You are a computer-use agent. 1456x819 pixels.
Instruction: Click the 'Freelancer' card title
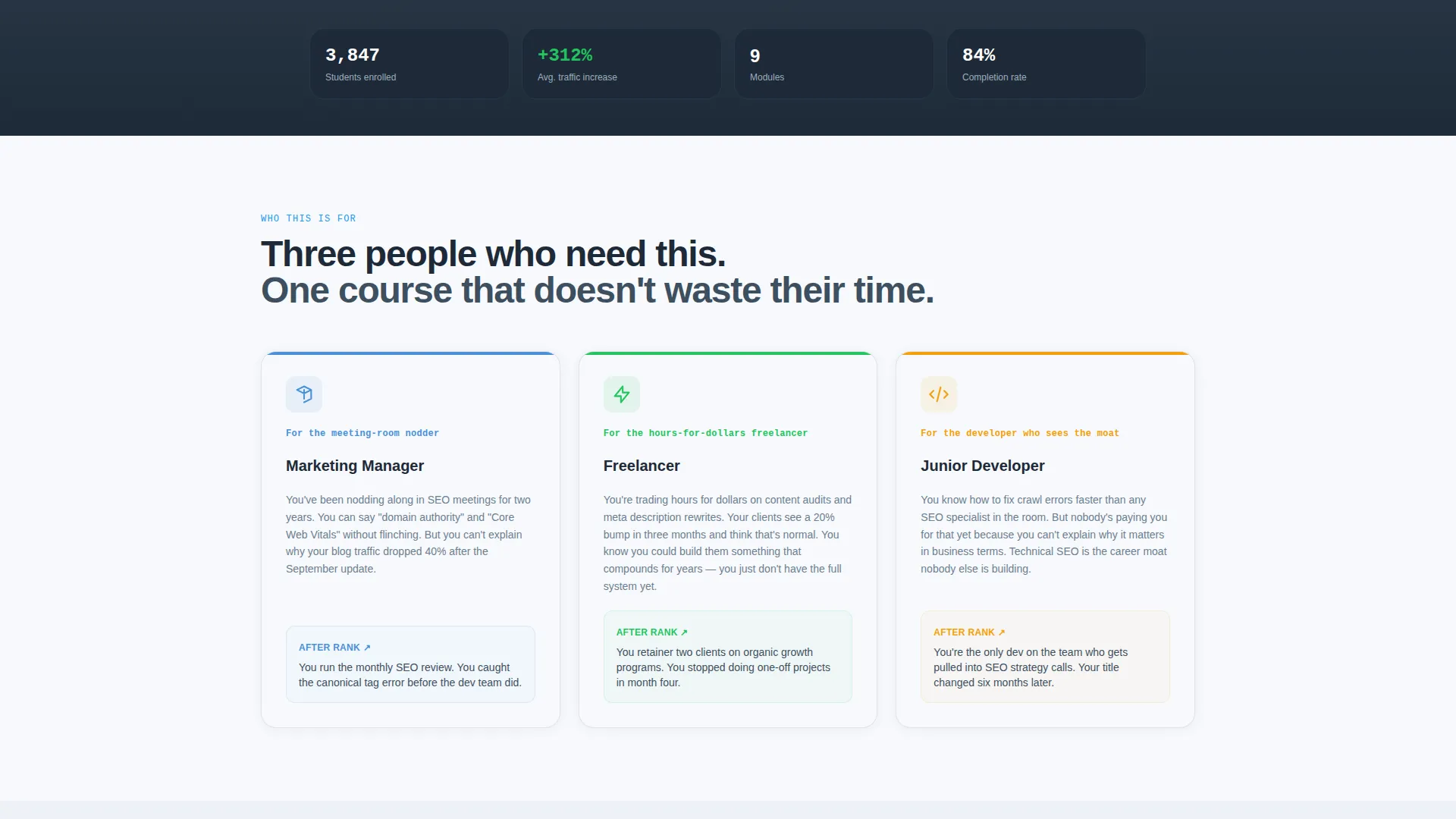(642, 466)
